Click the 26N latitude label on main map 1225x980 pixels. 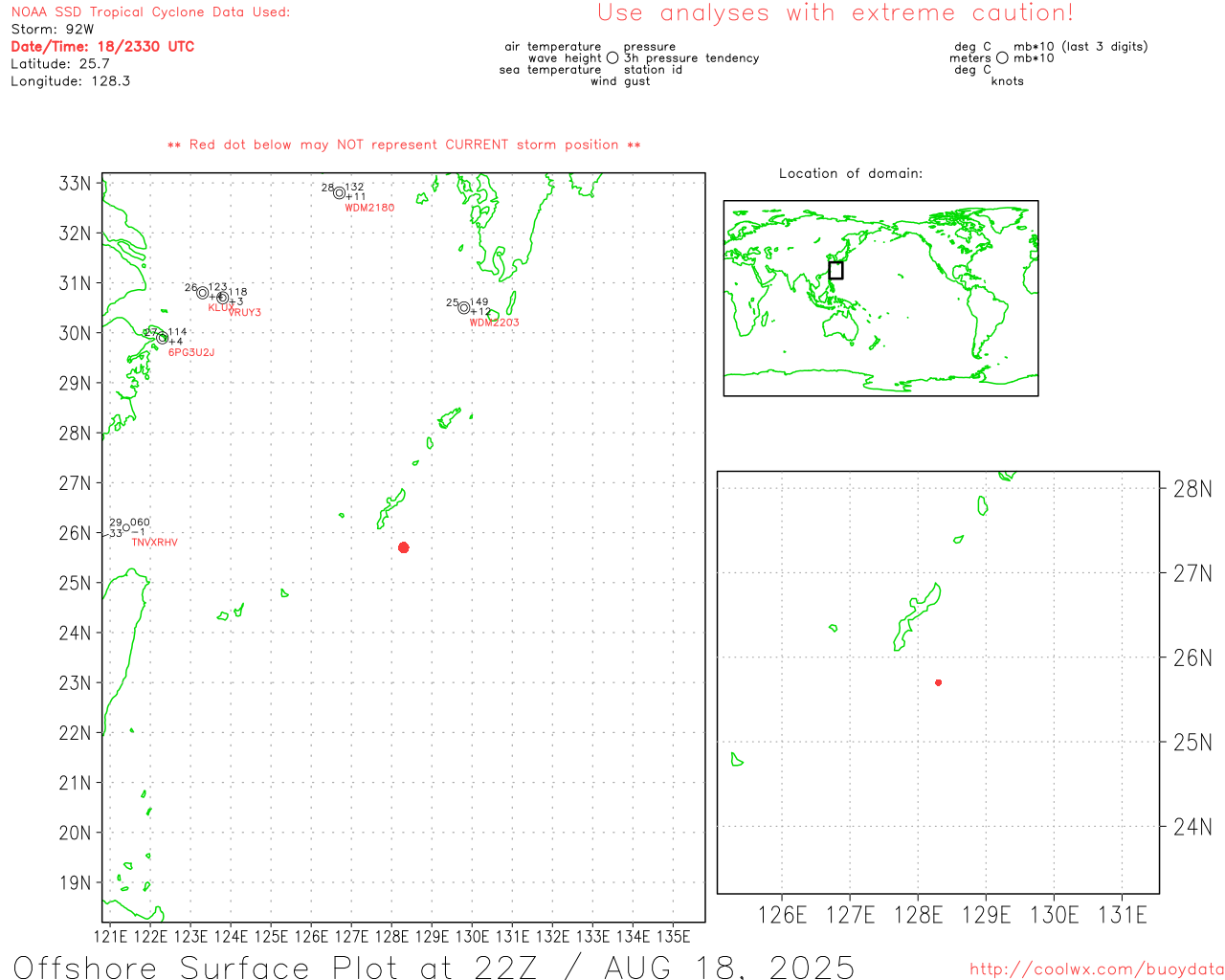click(76, 533)
